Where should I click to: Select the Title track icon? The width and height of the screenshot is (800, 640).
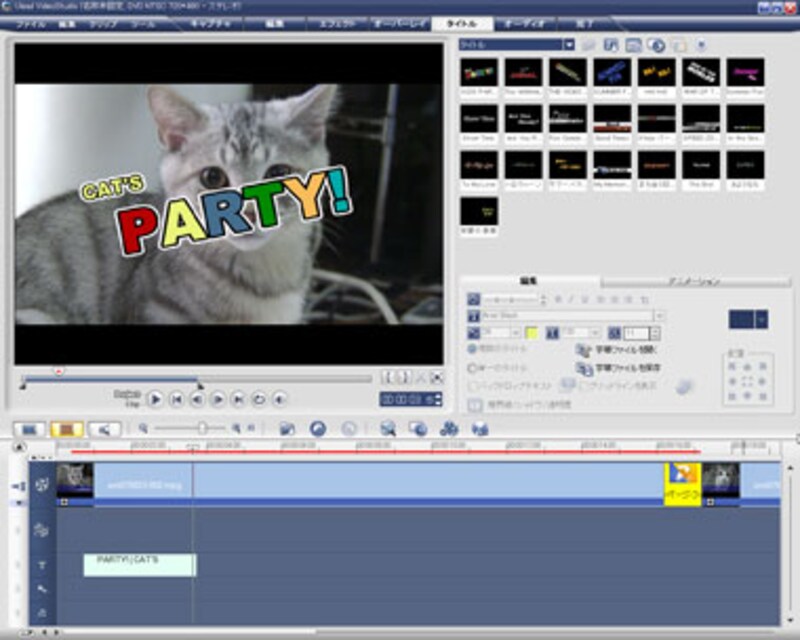point(42,565)
